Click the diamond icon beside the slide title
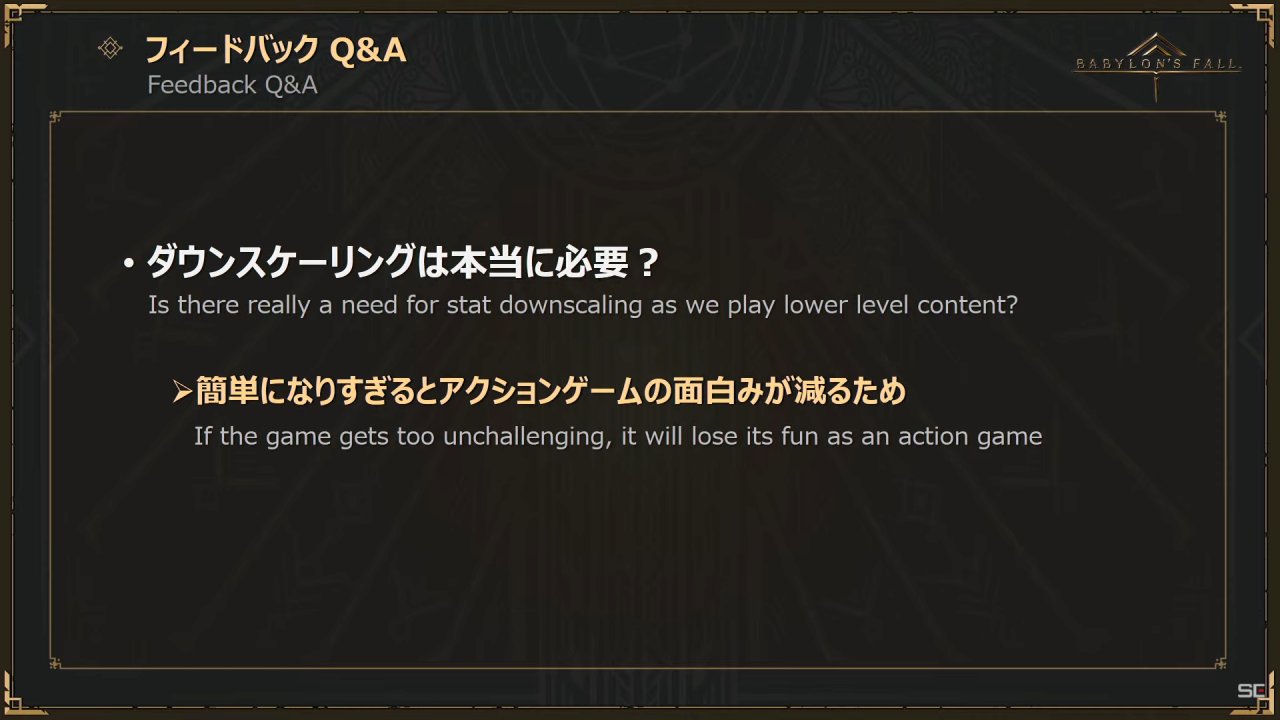Image resolution: width=1280 pixels, height=720 pixels. pyautogui.click(x=110, y=48)
